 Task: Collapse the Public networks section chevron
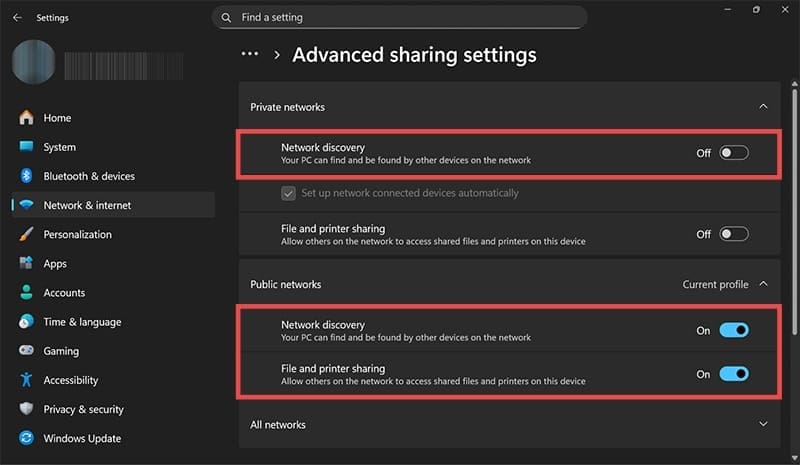click(763, 284)
